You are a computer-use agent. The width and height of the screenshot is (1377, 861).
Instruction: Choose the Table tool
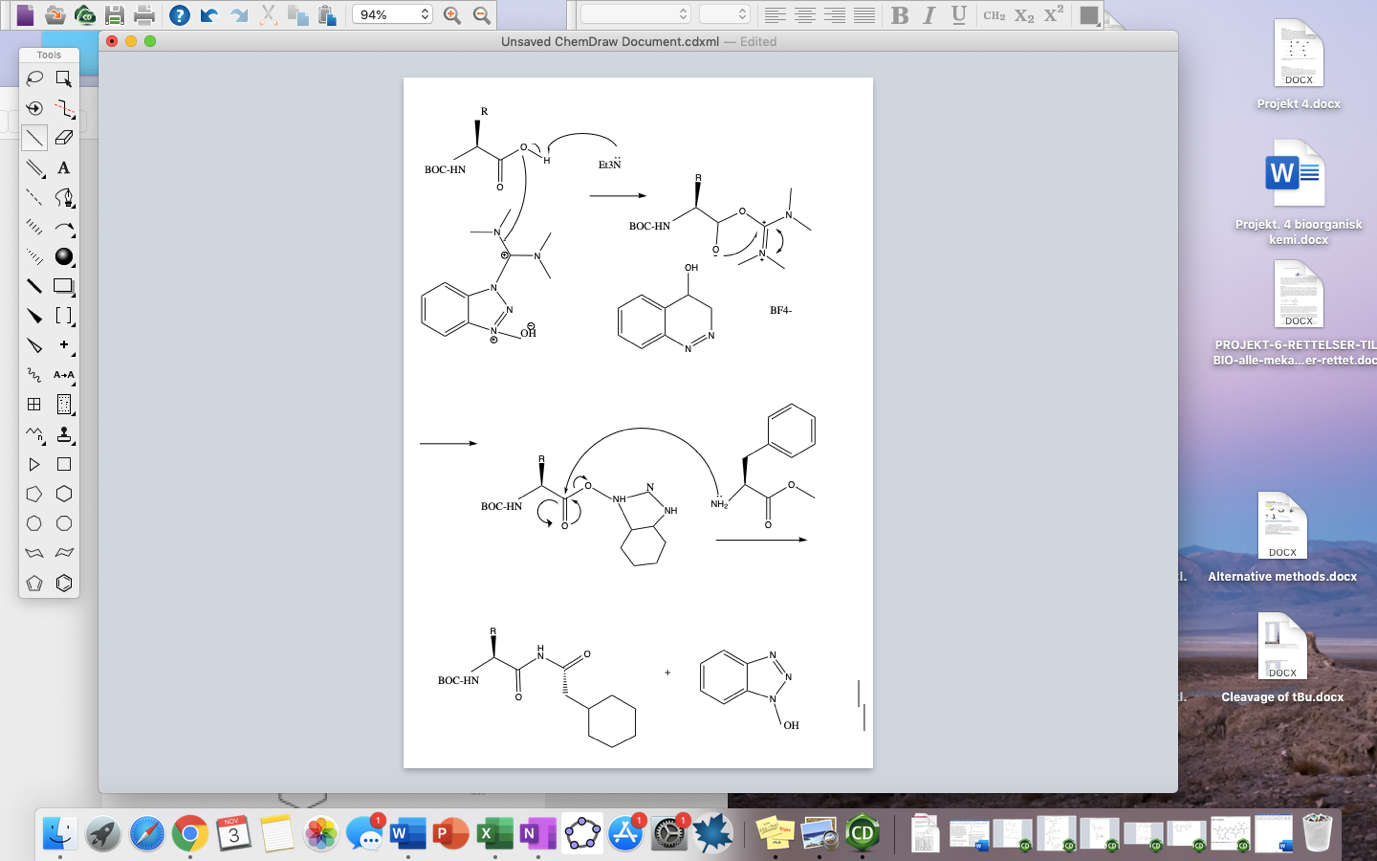pyautogui.click(x=34, y=405)
